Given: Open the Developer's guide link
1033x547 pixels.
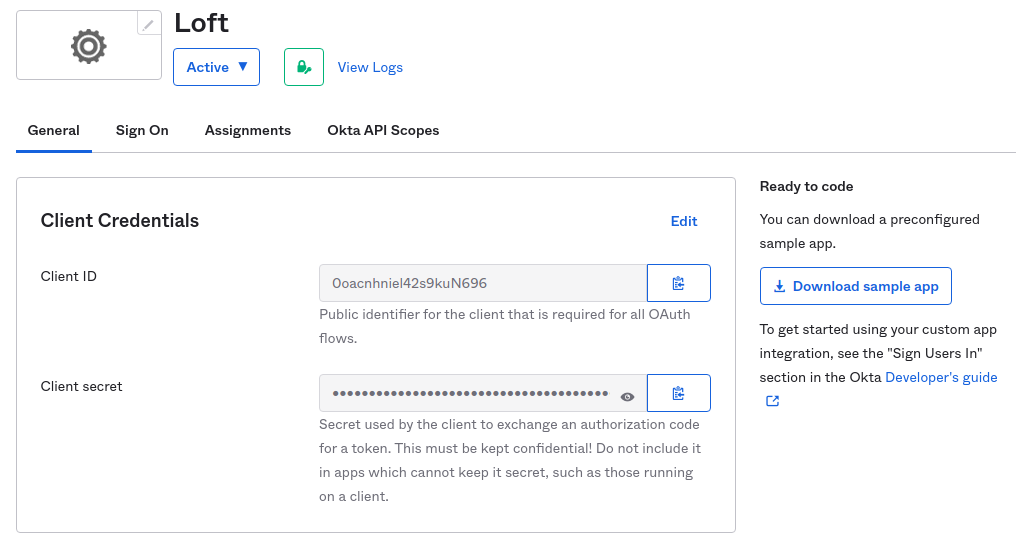Looking at the screenshot, I should pos(941,378).
